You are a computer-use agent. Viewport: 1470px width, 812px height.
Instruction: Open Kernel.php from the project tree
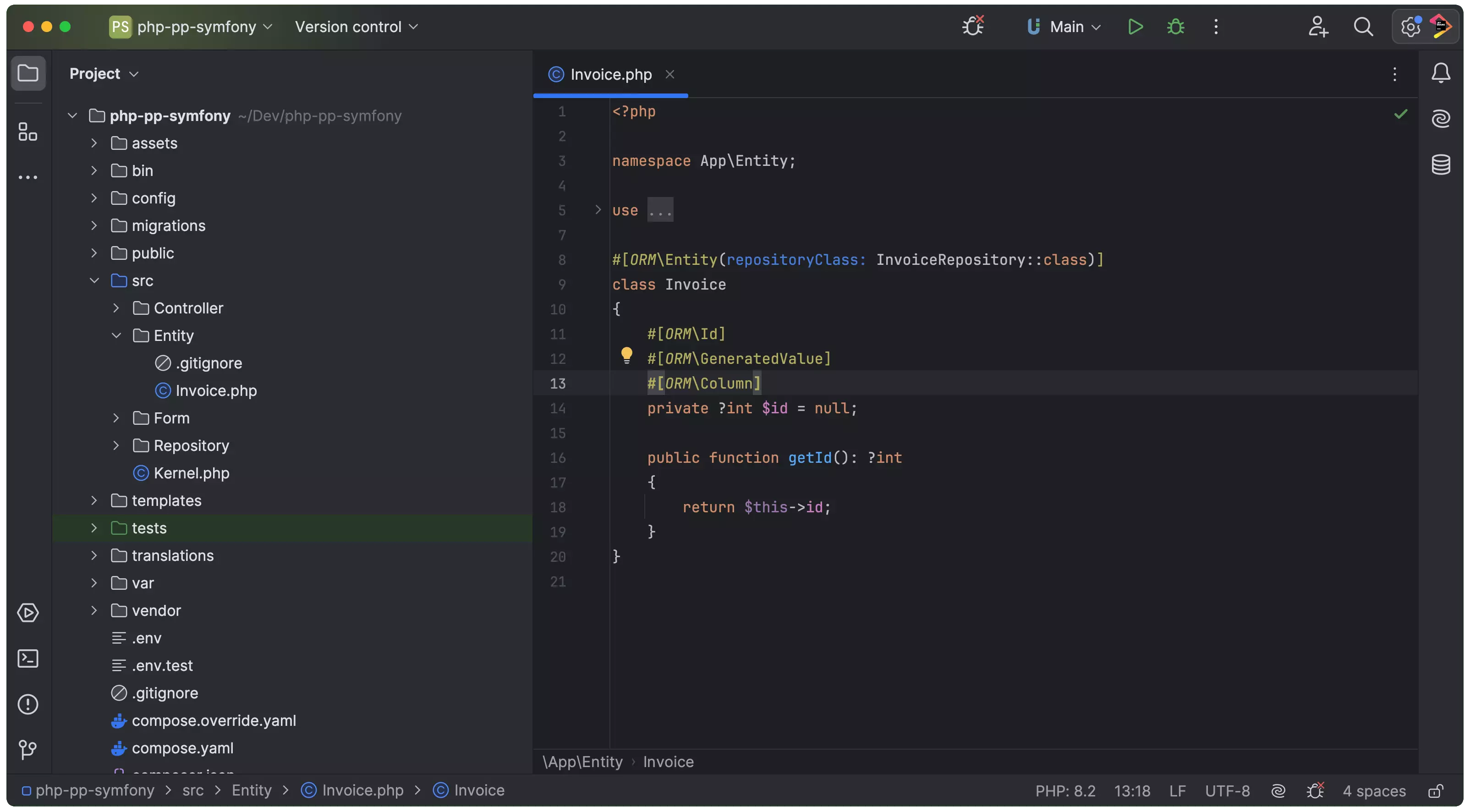[x=191, y=473]
